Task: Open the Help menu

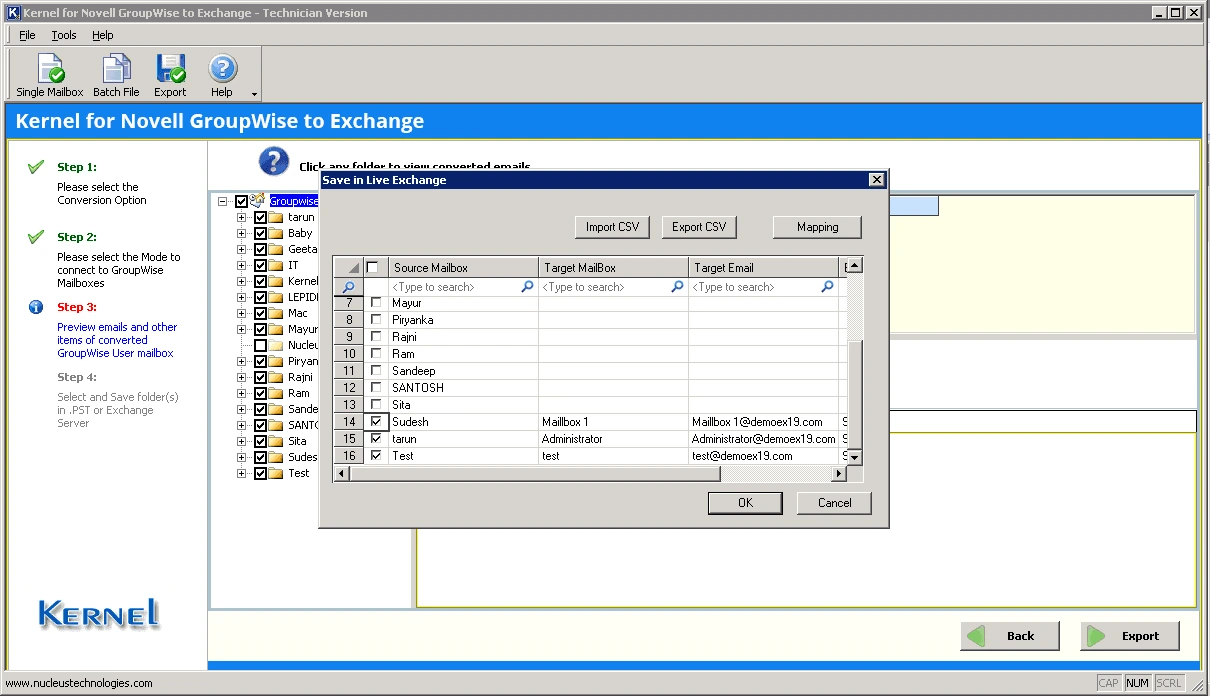Action: [x=103, y=35]
